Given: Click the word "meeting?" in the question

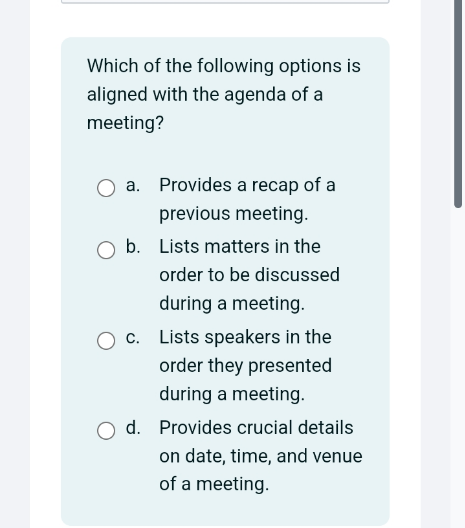Looking at the screenshot, I should 125,123.
